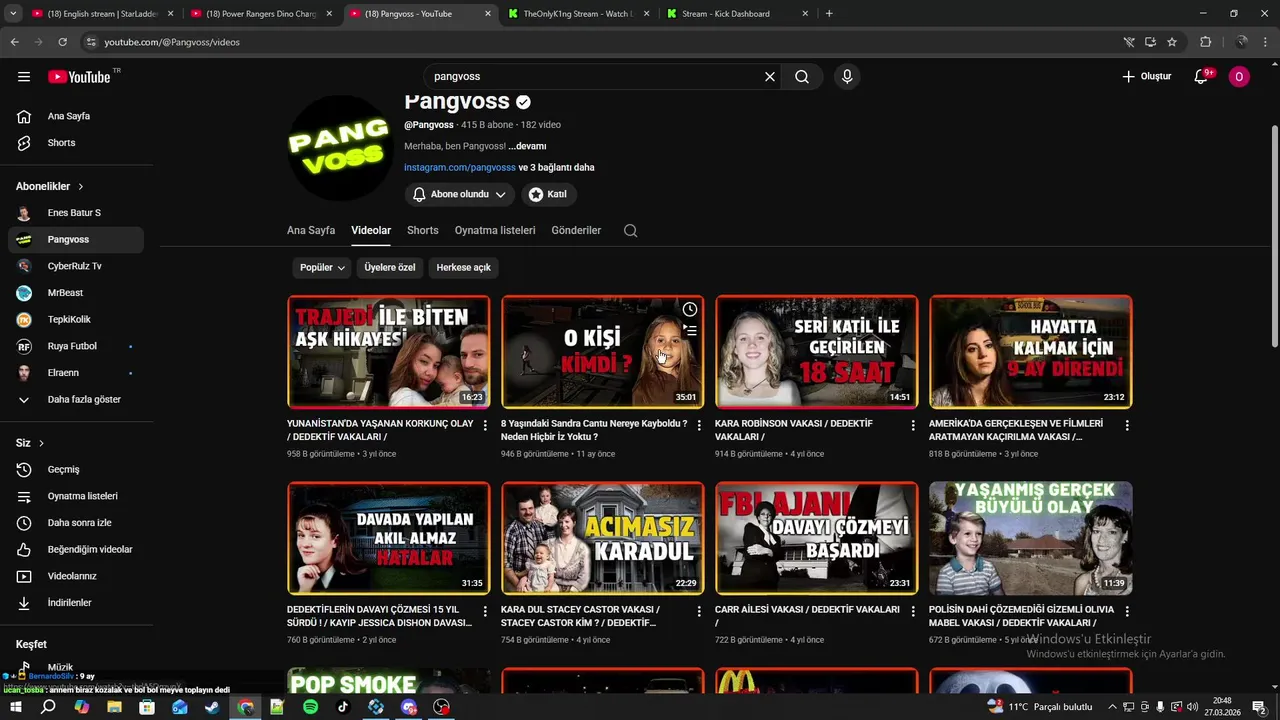
Task: Open the account avatar menu
Action: click(1239, 77)
